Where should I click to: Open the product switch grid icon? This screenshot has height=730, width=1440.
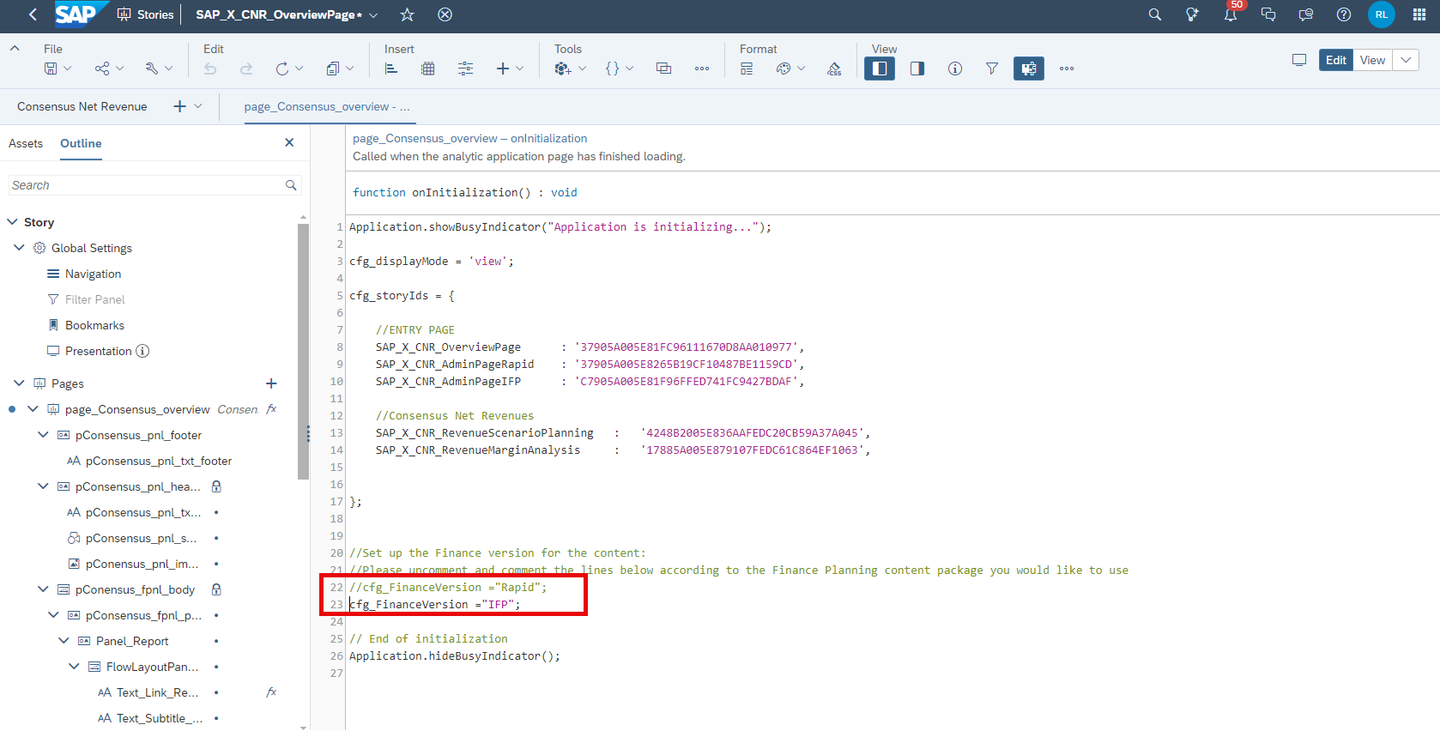pos(1419,15)
